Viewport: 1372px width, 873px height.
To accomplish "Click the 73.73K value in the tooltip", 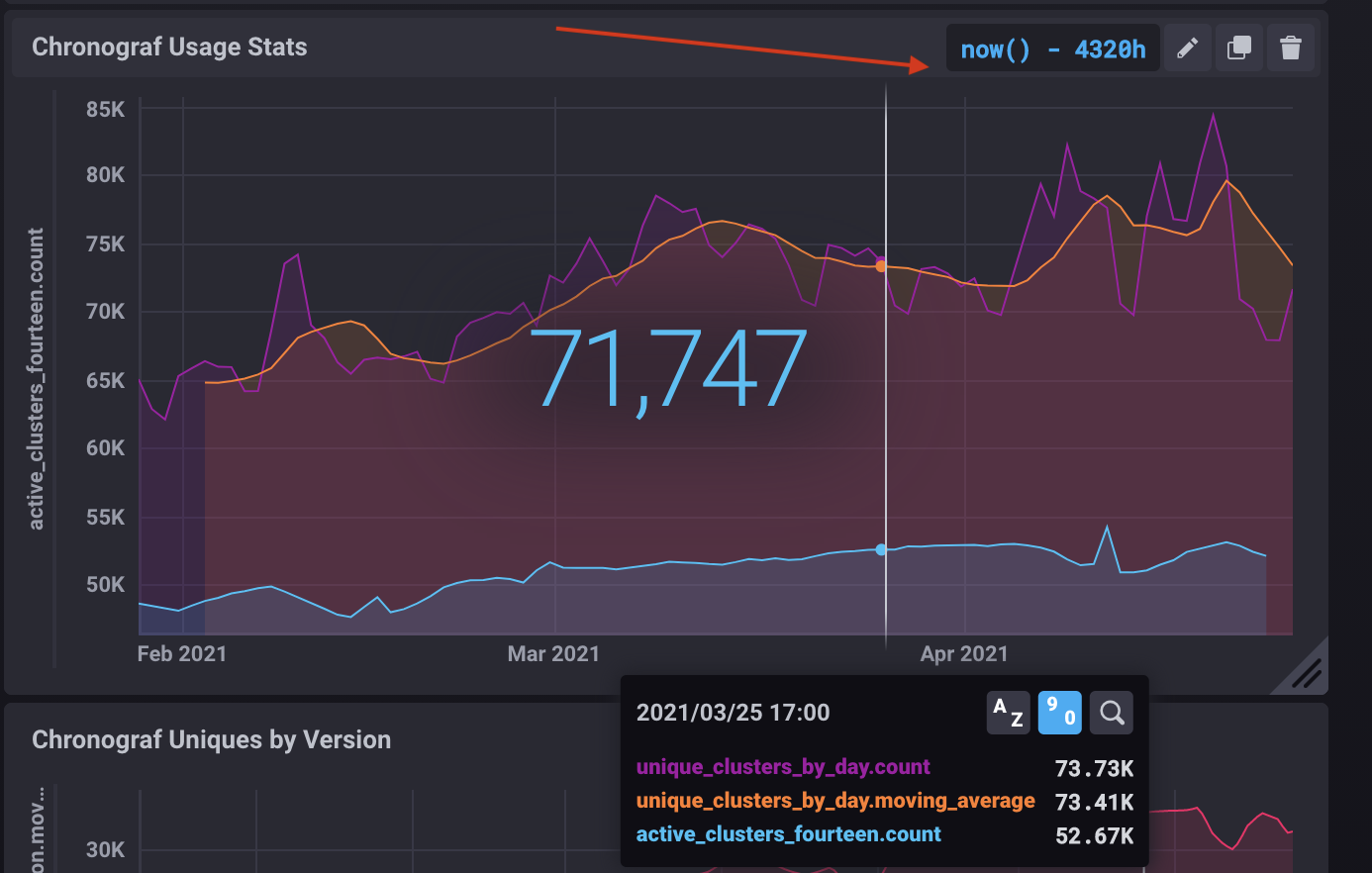I will [1094, 767].
